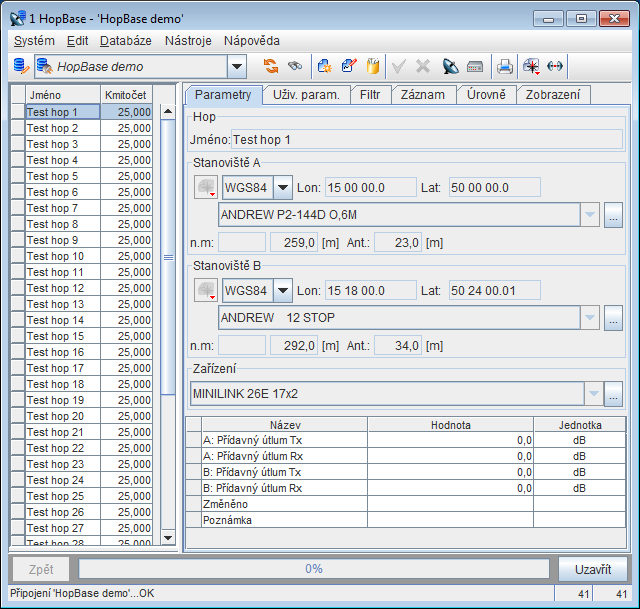Screen dimensions: 640x609
Task: Click the horizontal double-arrow toolbar icon
Action: tap(555, 67)
